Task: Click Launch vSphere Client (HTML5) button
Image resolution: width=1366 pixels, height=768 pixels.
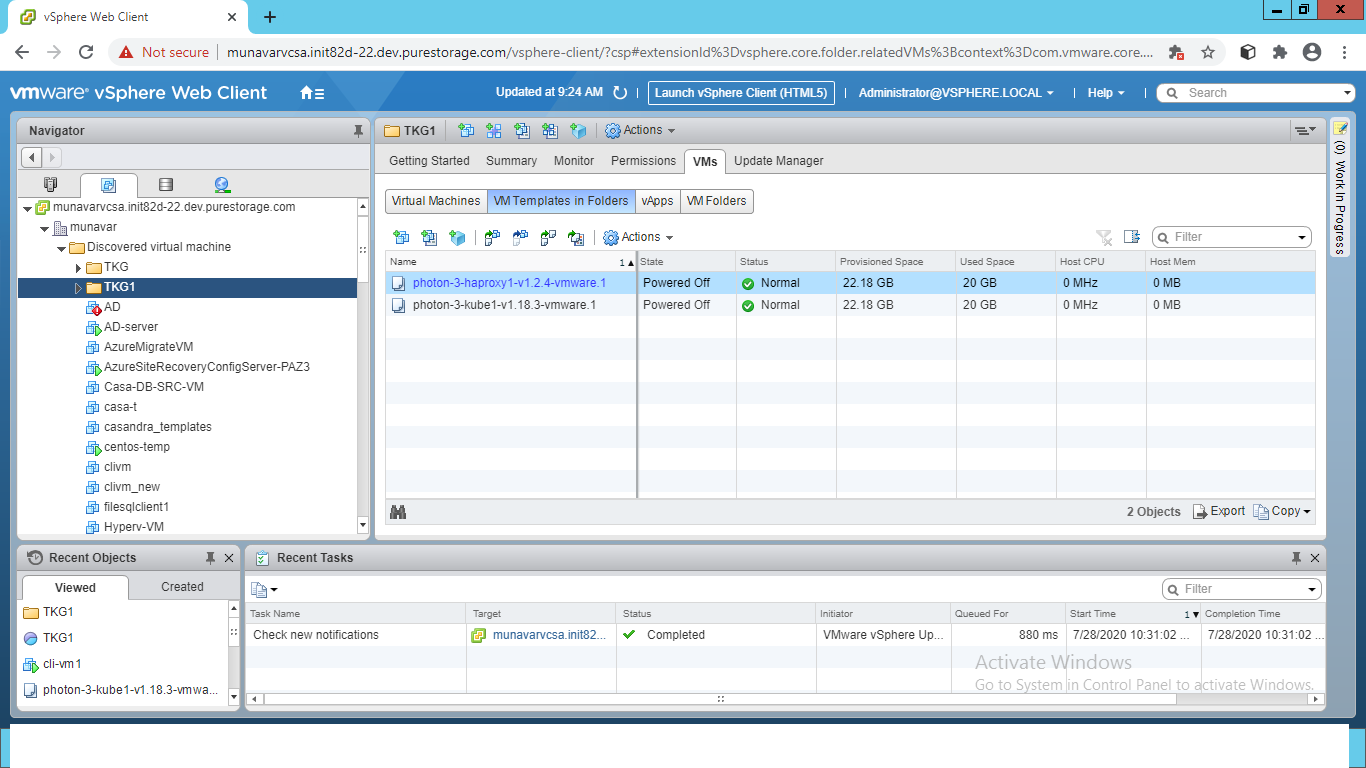Action: [741, 93]
